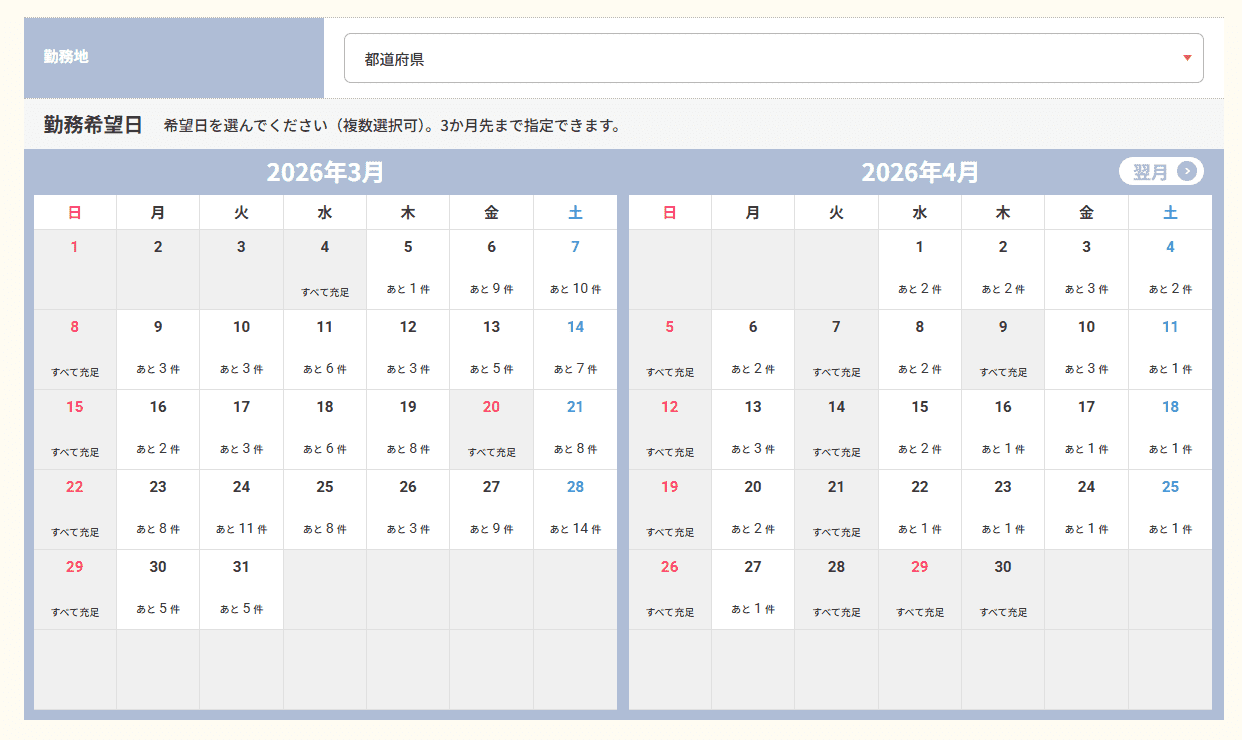
Task: Click March 20 marked すべて充足
Action: pos(491,429)
